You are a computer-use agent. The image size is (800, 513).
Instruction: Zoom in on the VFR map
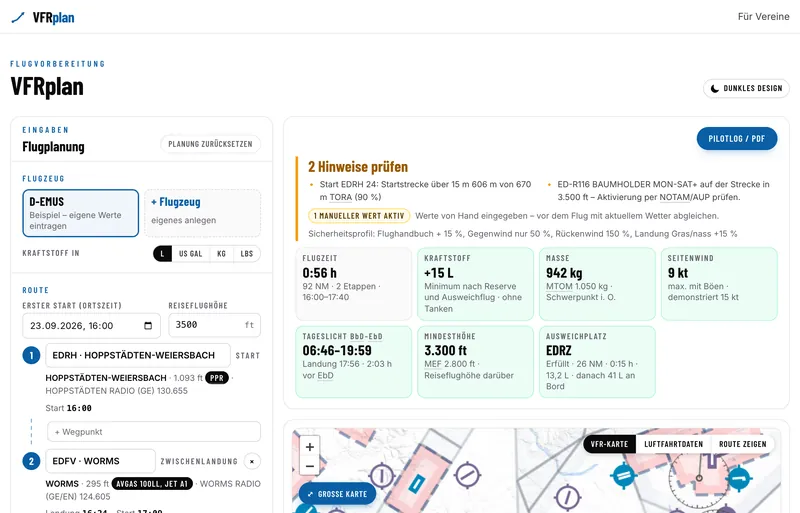pos(310,447)
